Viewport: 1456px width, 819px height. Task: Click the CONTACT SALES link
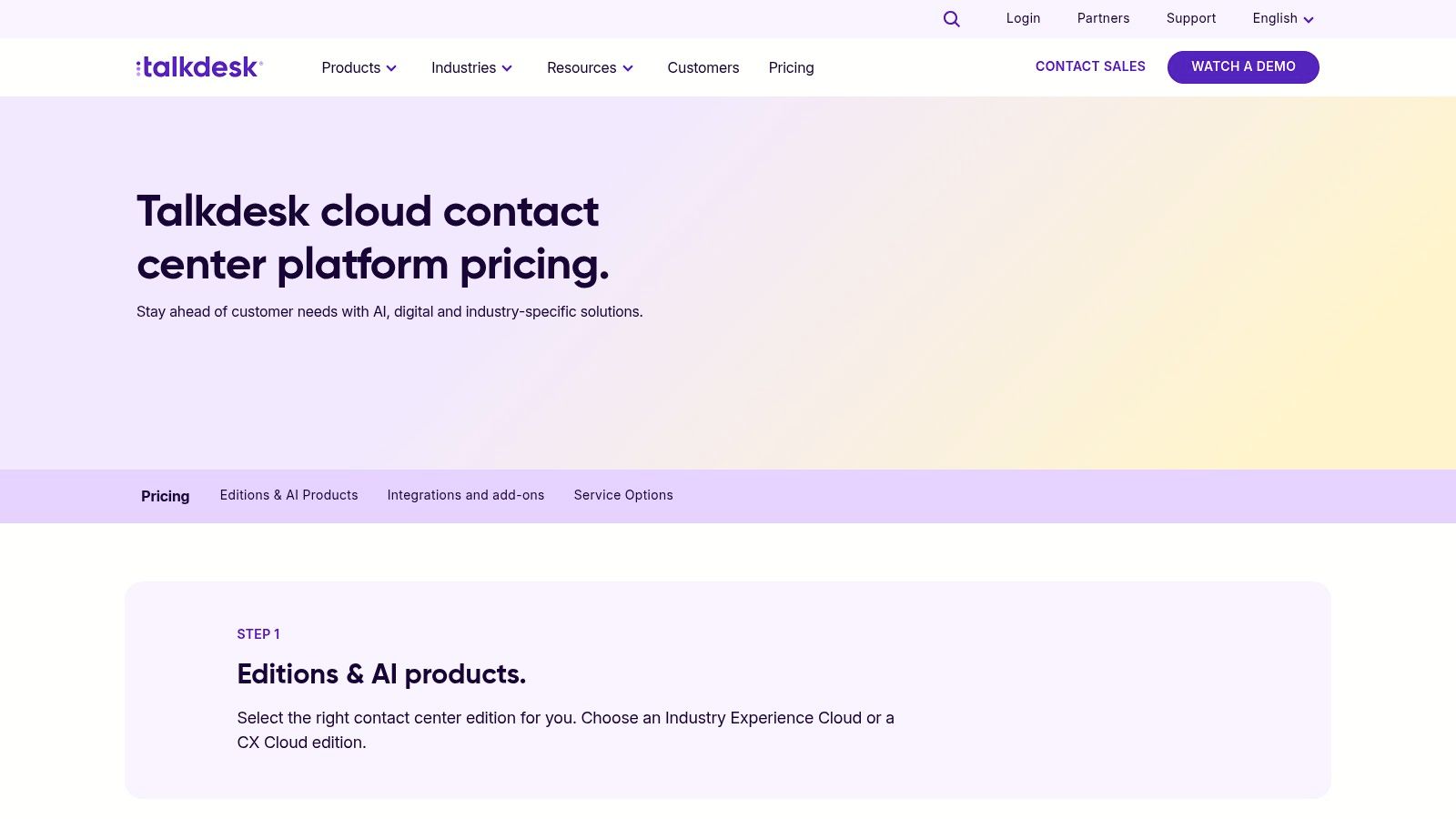(x=1090, y=66)
